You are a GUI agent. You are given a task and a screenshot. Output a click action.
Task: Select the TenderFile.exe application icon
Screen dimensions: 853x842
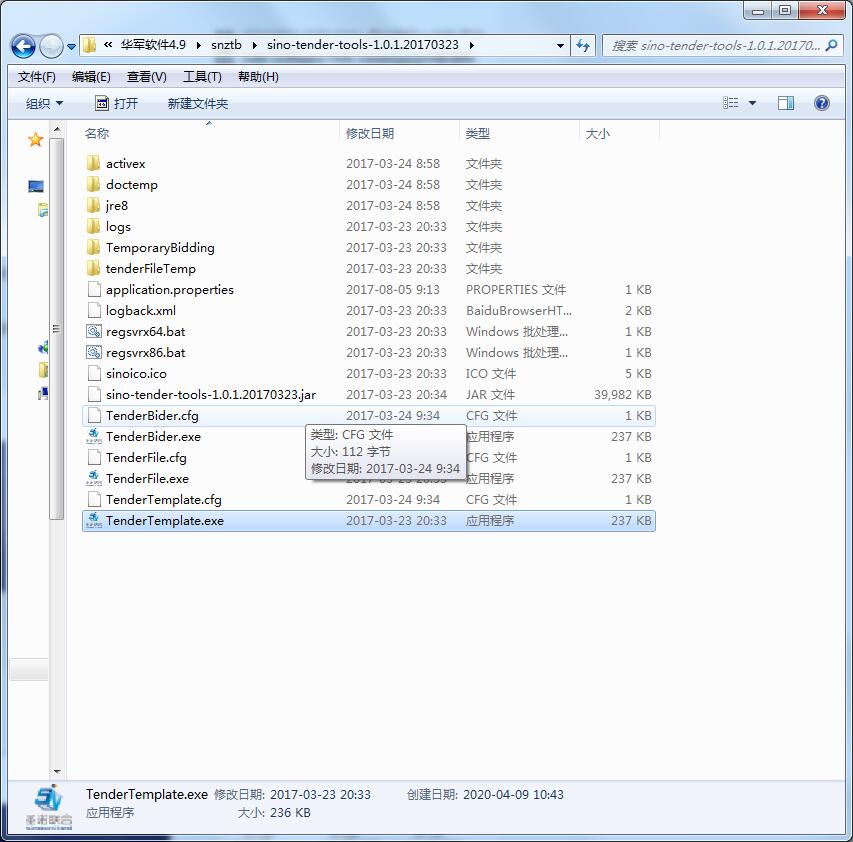coord(94,478)
